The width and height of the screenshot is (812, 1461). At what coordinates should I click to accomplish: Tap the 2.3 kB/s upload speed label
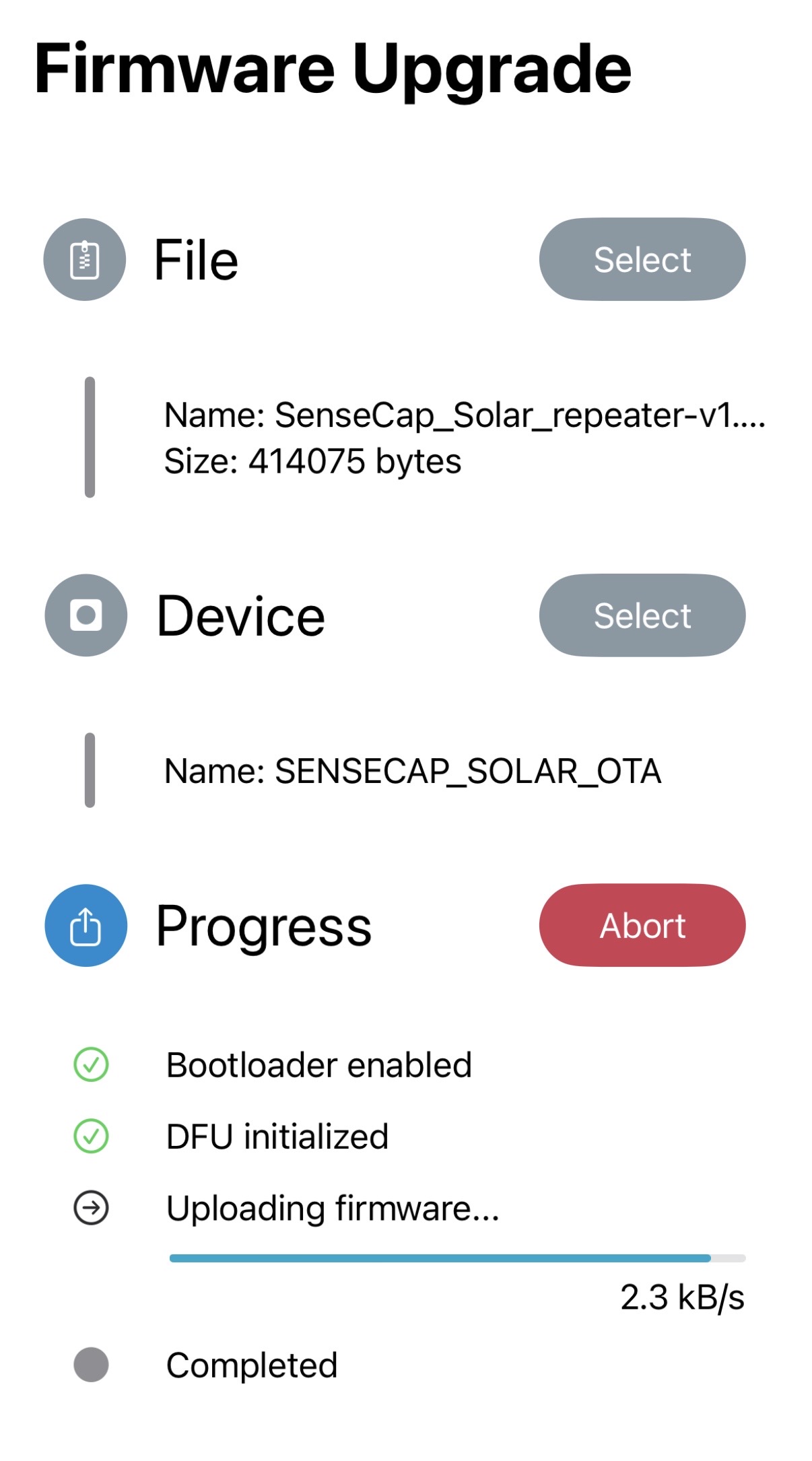click(681, 1297)
